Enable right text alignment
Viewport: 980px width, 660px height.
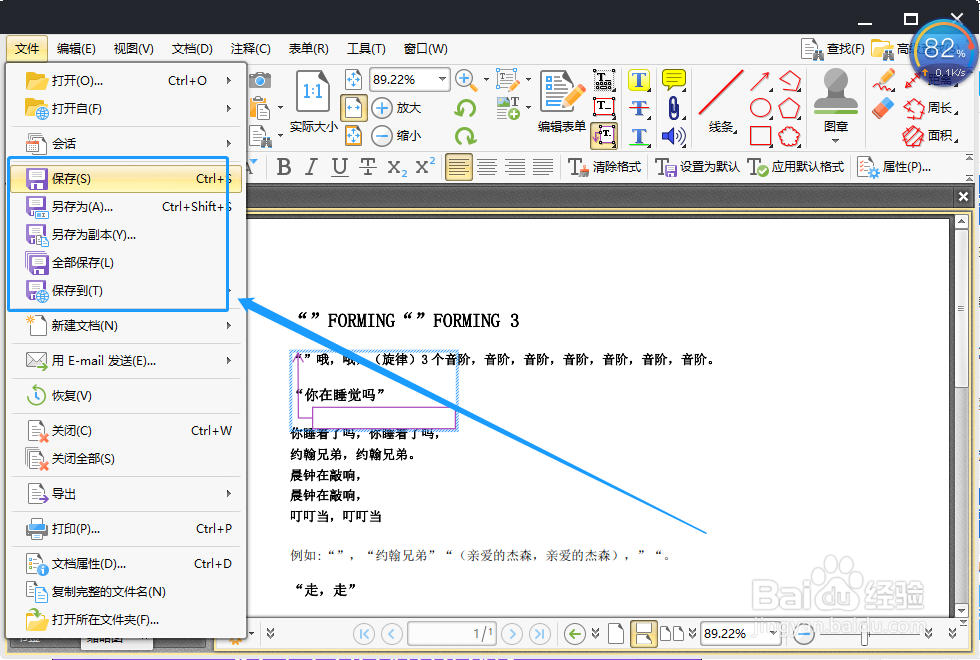515,167
